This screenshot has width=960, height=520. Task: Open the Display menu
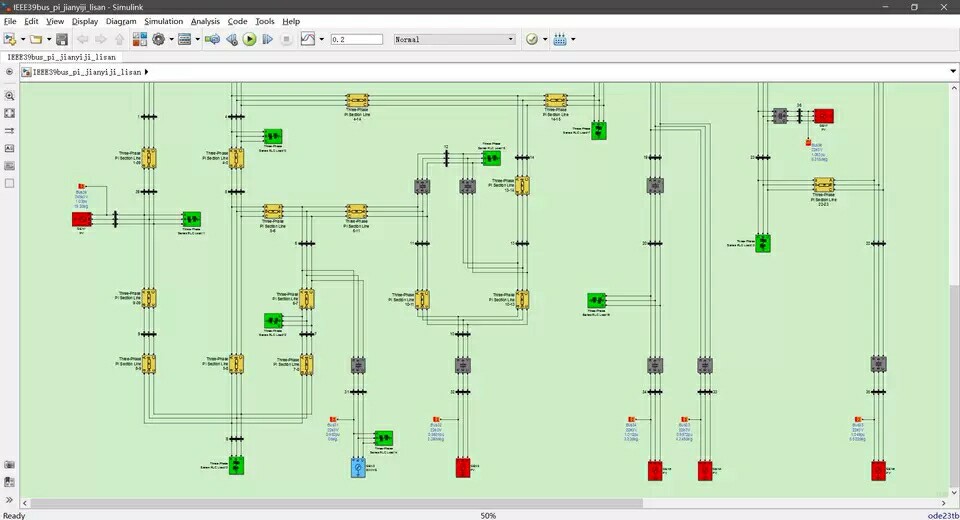(84, 21)
